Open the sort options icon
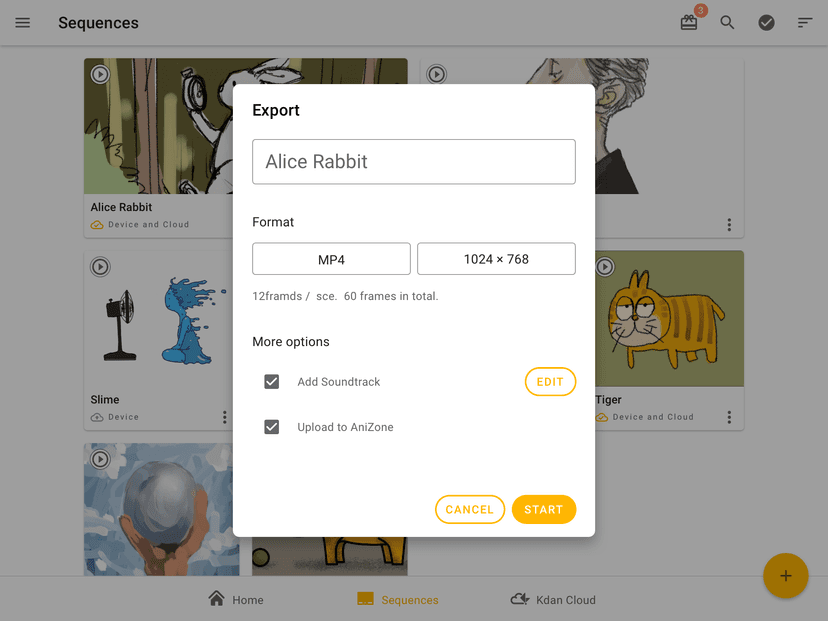828x621 pixels. click(805, 23)
